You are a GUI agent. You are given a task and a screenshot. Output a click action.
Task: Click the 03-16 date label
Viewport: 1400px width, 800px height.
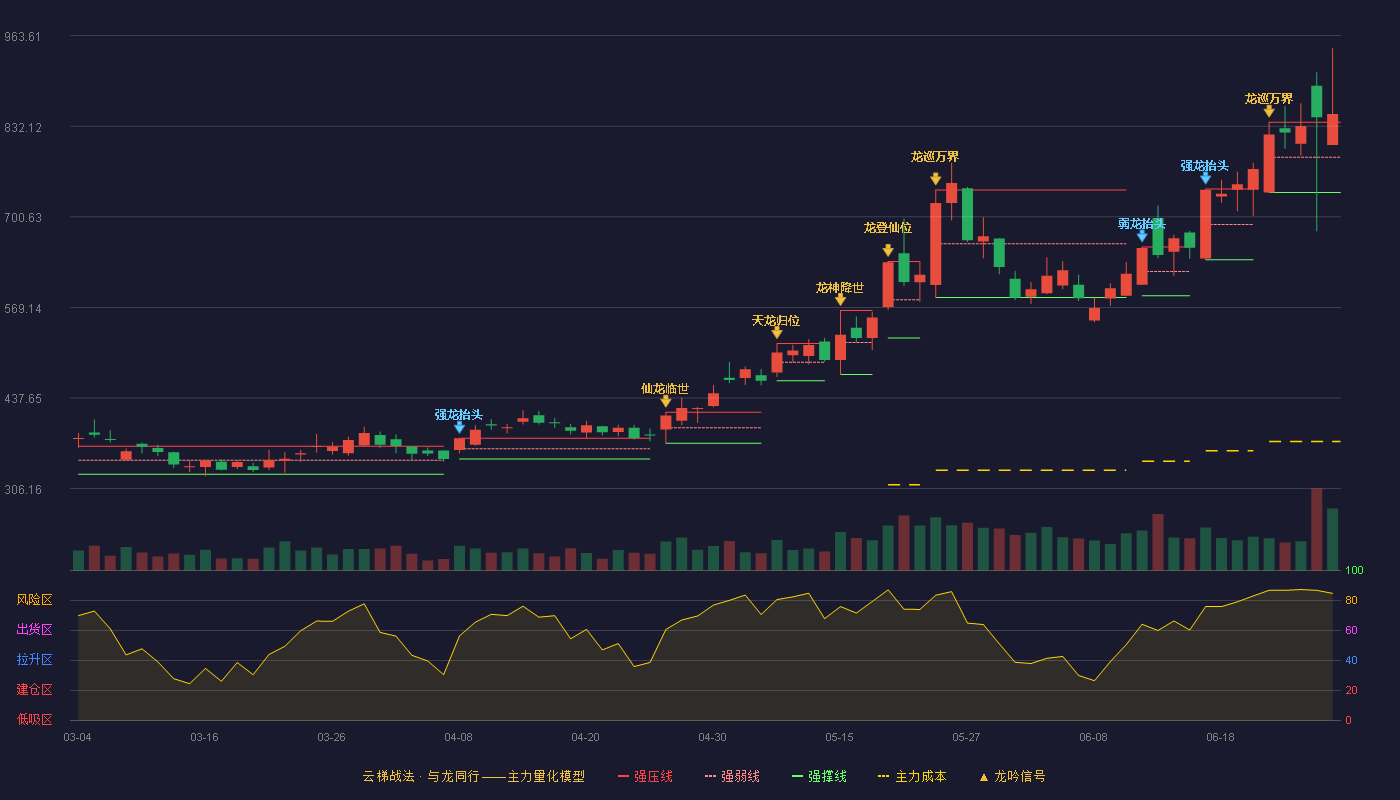coord(204,737)
